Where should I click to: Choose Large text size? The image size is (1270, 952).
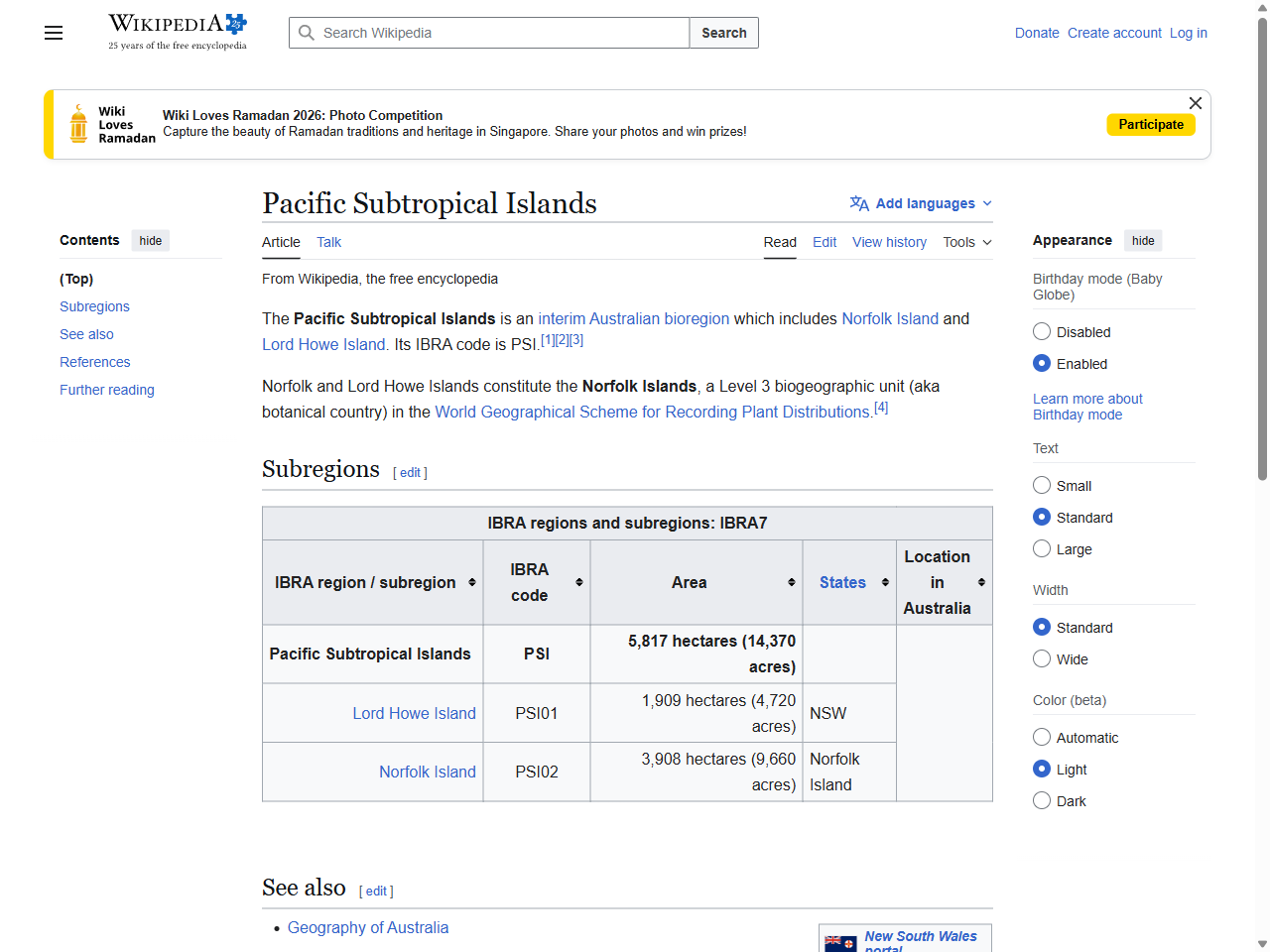pyautogui.click(x=1042, y=548)
